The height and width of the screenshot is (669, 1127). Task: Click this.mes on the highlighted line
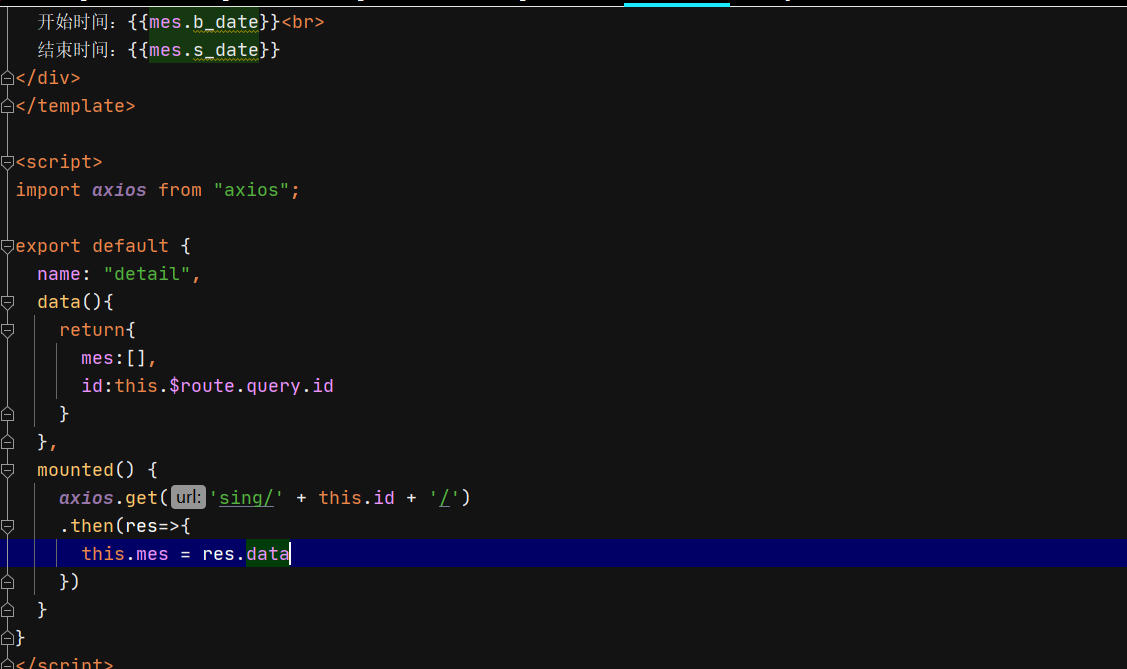(125, 554)
